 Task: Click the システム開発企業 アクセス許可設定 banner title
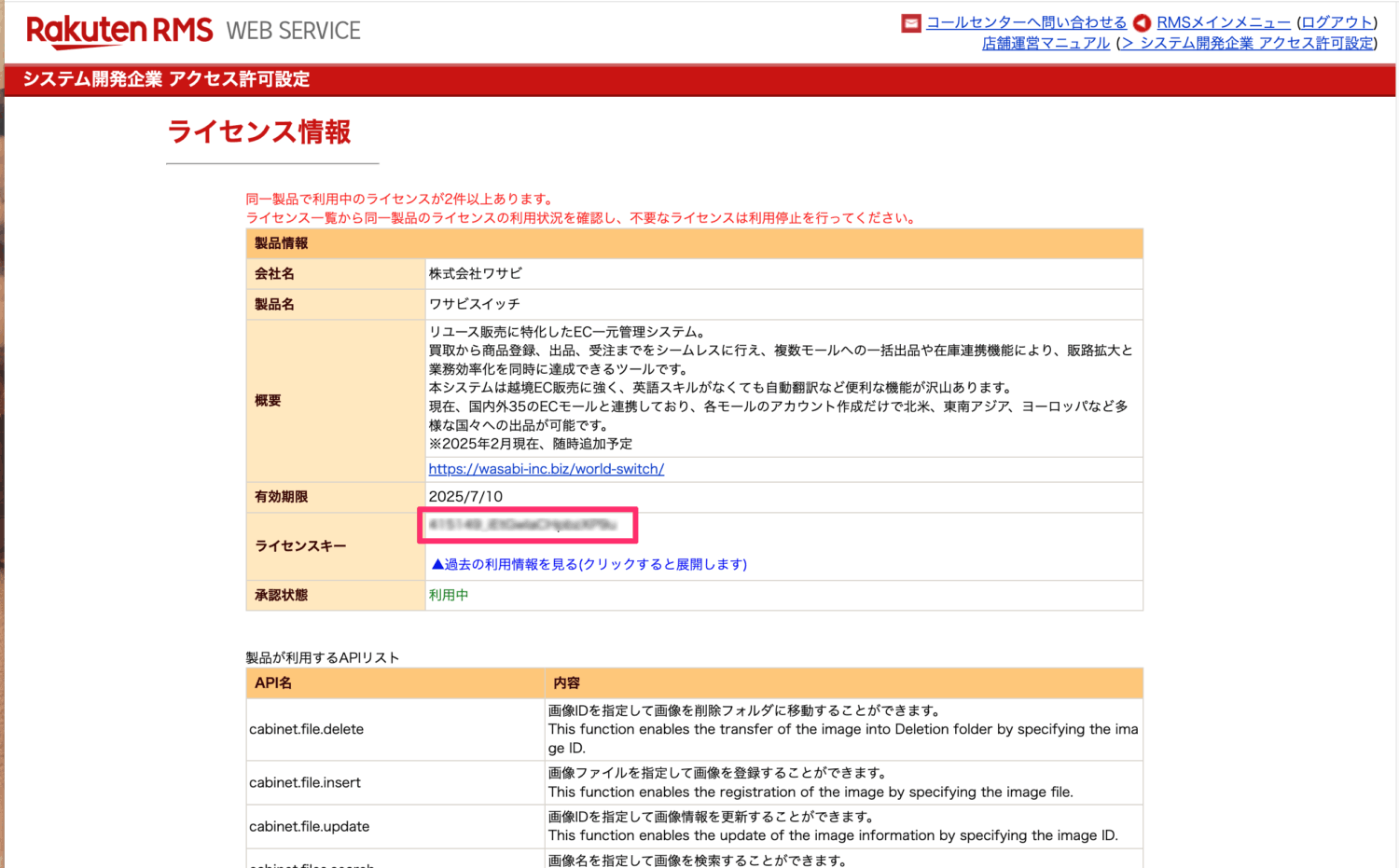click(166, 79)
